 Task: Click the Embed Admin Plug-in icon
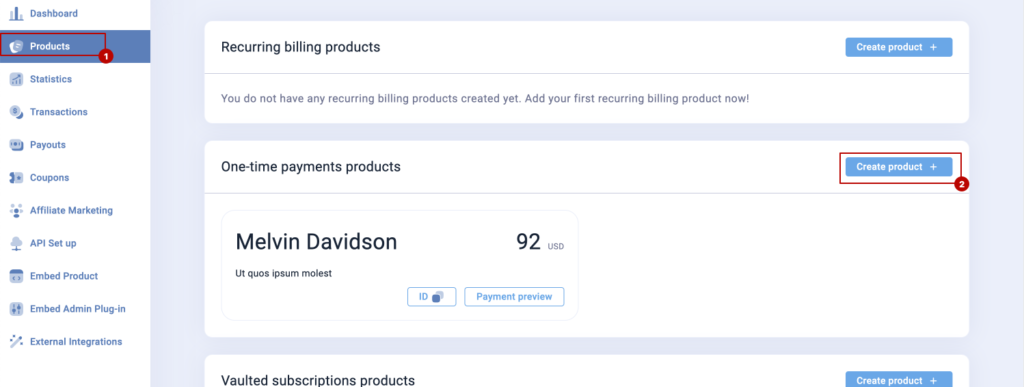(16, 309)
